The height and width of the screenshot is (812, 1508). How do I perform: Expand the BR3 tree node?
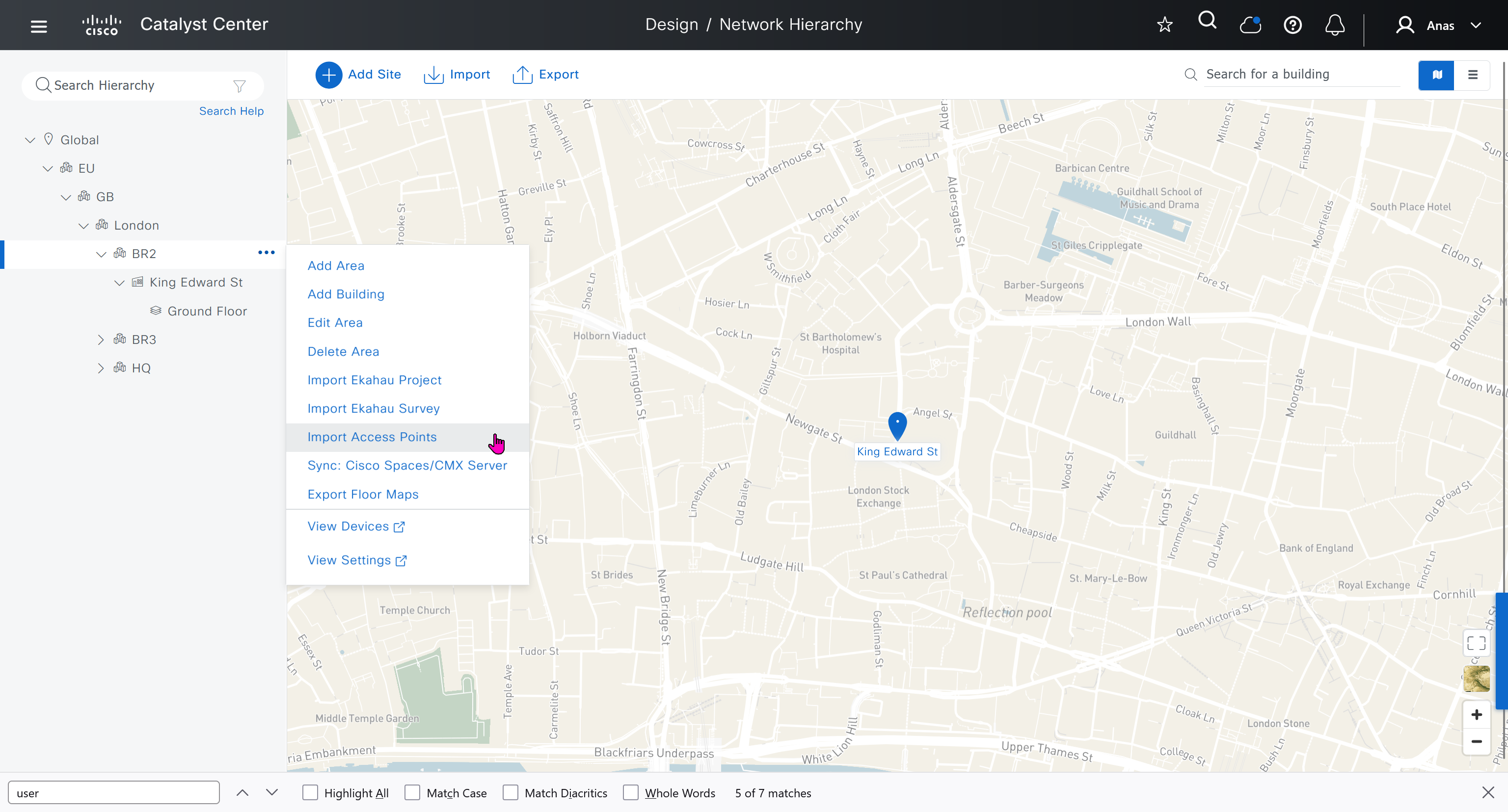coord(101,340)
